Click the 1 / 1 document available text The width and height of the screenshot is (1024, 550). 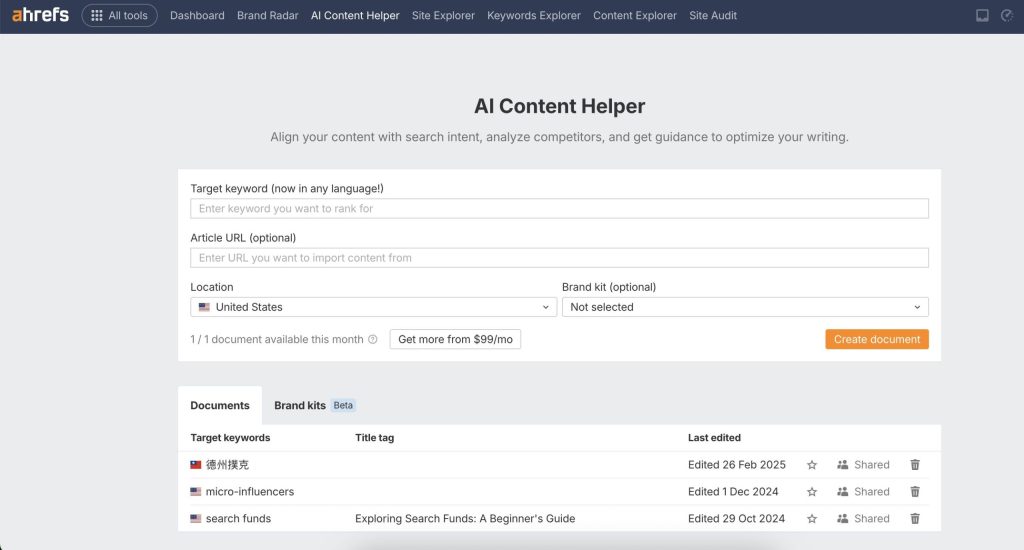(277, 340)
